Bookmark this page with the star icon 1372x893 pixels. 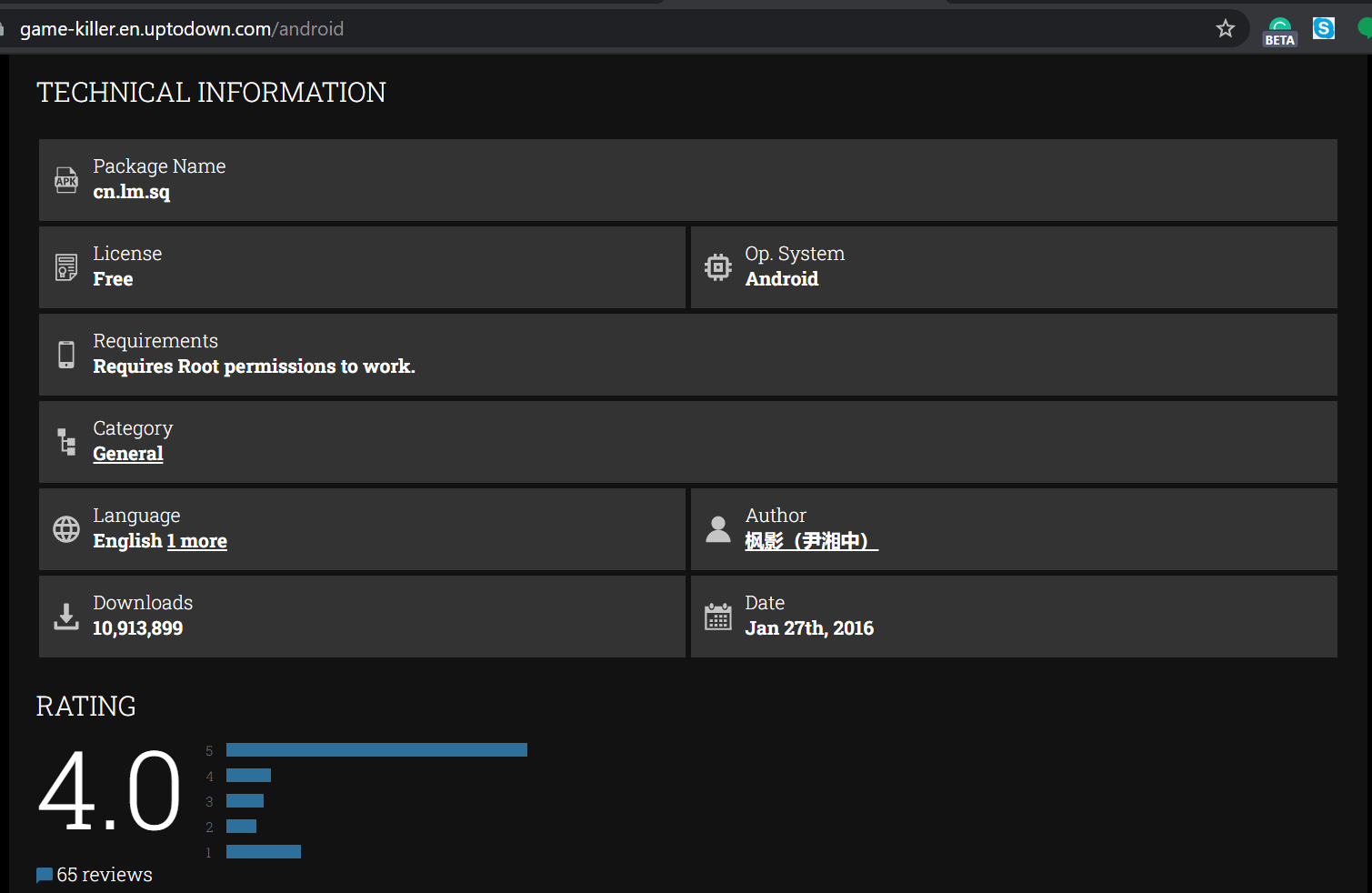point(1226,28)
